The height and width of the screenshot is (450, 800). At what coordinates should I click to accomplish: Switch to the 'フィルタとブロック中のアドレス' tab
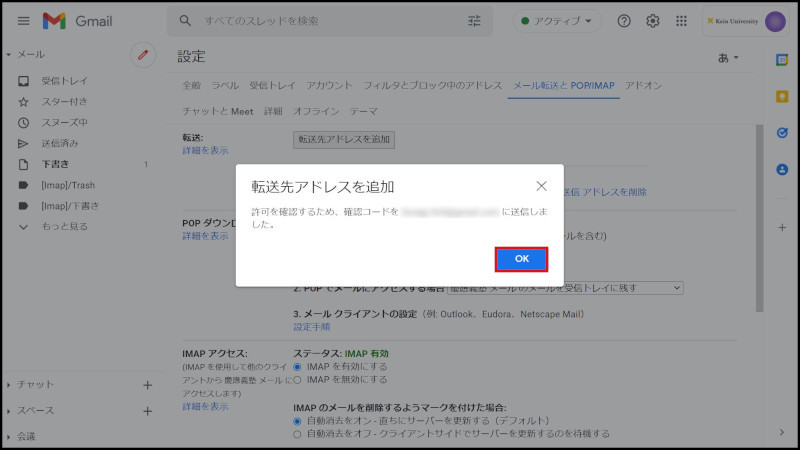[432, 86]
